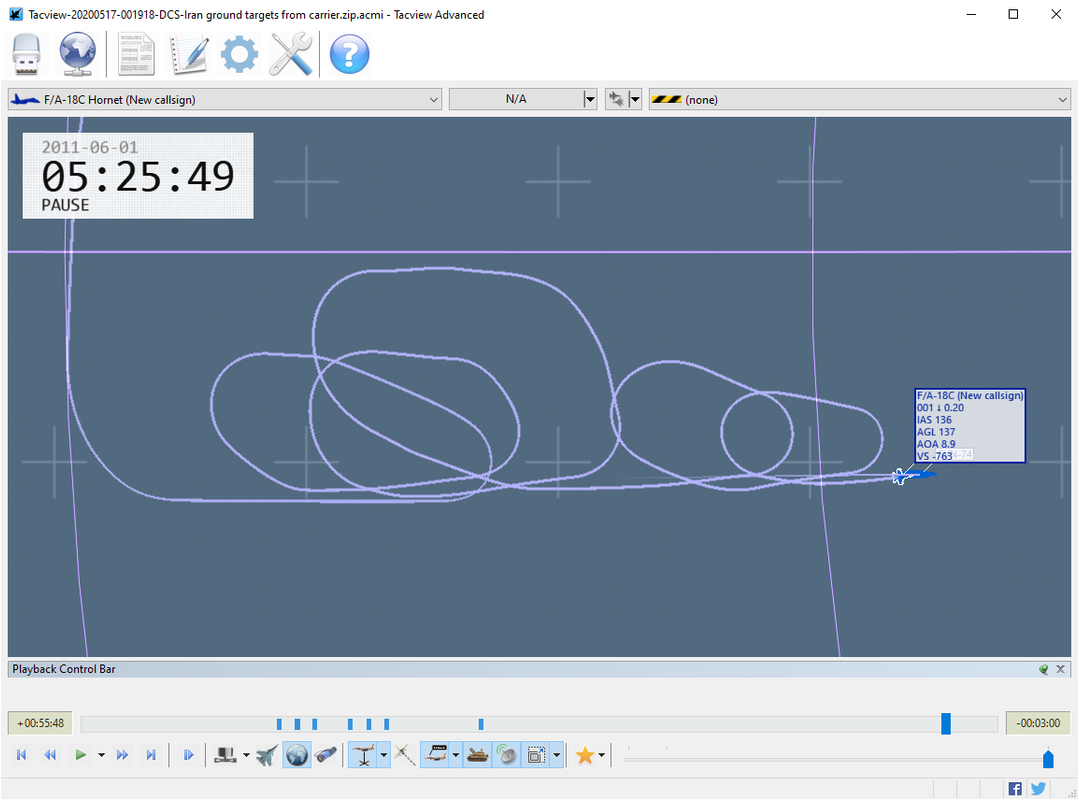The image size is (1079, 800).
Task: Click the gold star bookmark icon
Action: pyautogui.click(x=585, y=755)
